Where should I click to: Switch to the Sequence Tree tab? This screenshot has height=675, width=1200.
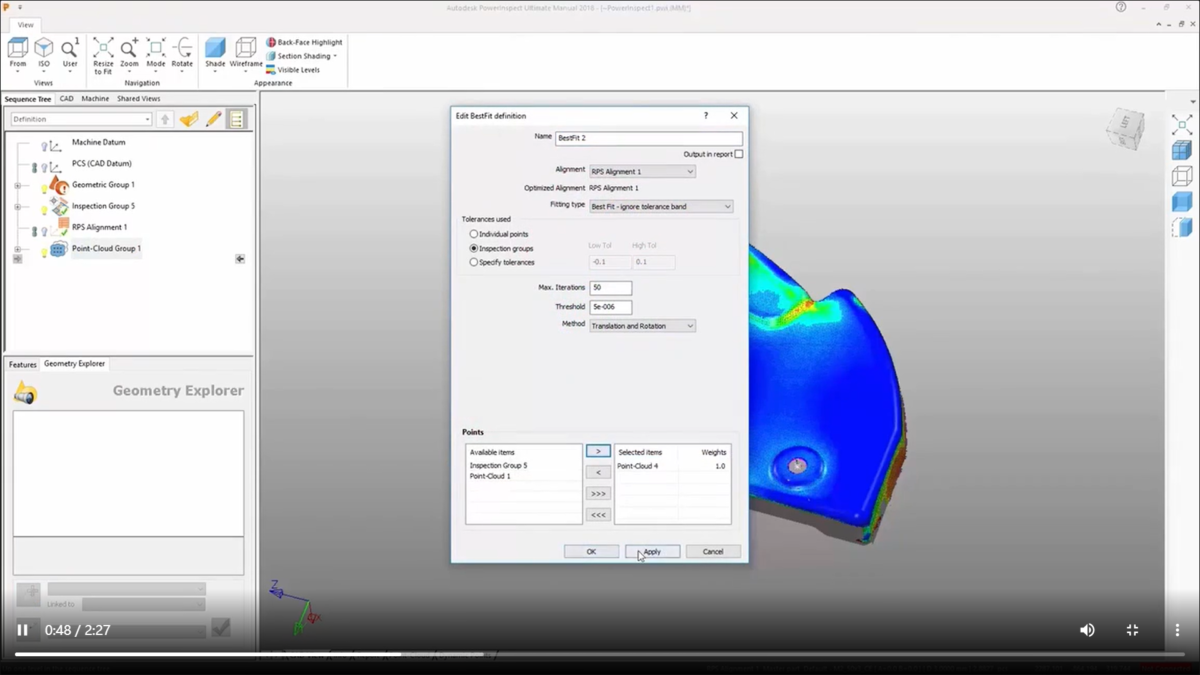(x=28, y=99)
